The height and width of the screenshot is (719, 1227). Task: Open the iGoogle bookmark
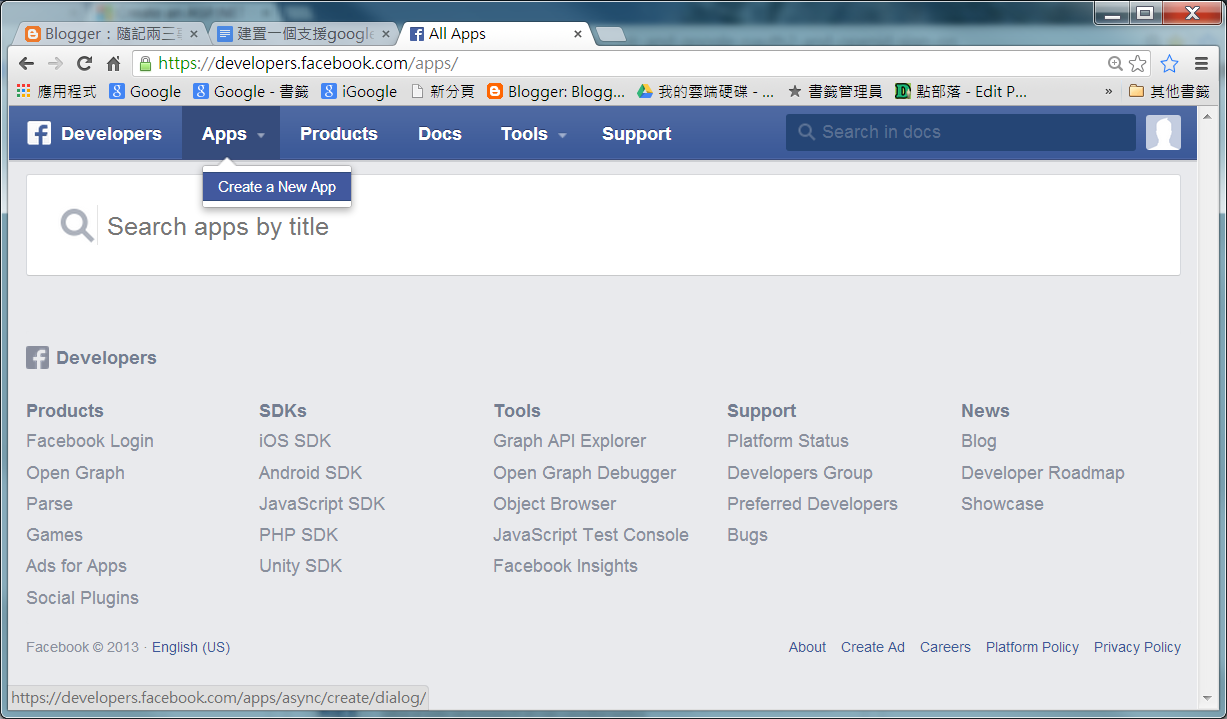359,91
